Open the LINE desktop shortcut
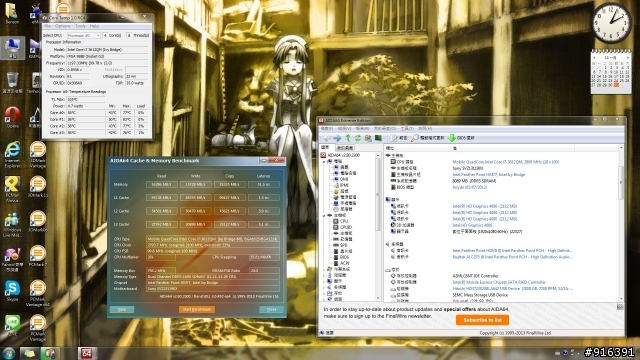 click(12, 325)
